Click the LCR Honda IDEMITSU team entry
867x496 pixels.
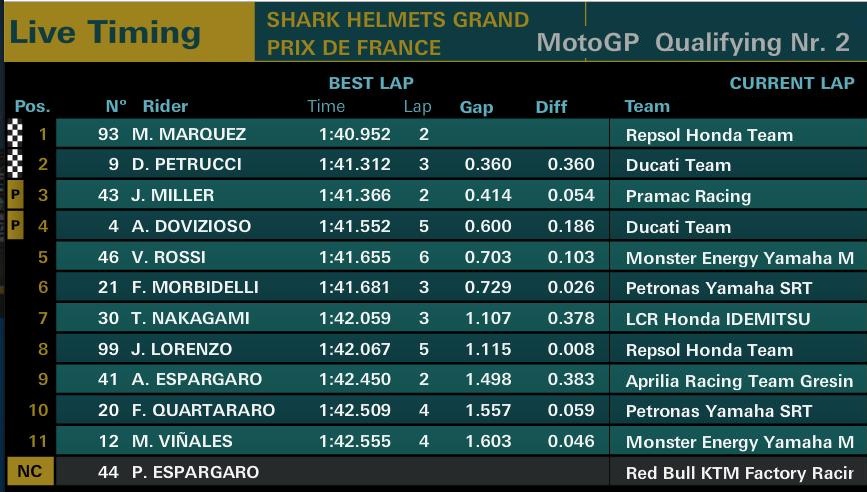[x=717, y=319]
